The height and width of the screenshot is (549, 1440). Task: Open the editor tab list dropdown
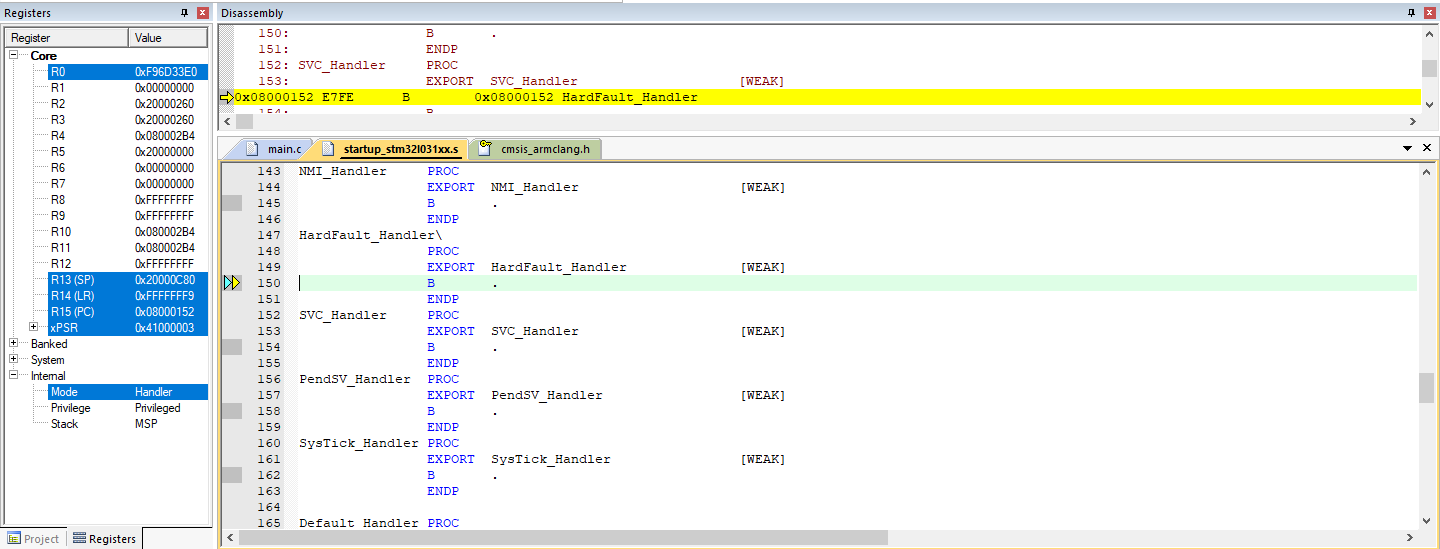(1408, 148)
